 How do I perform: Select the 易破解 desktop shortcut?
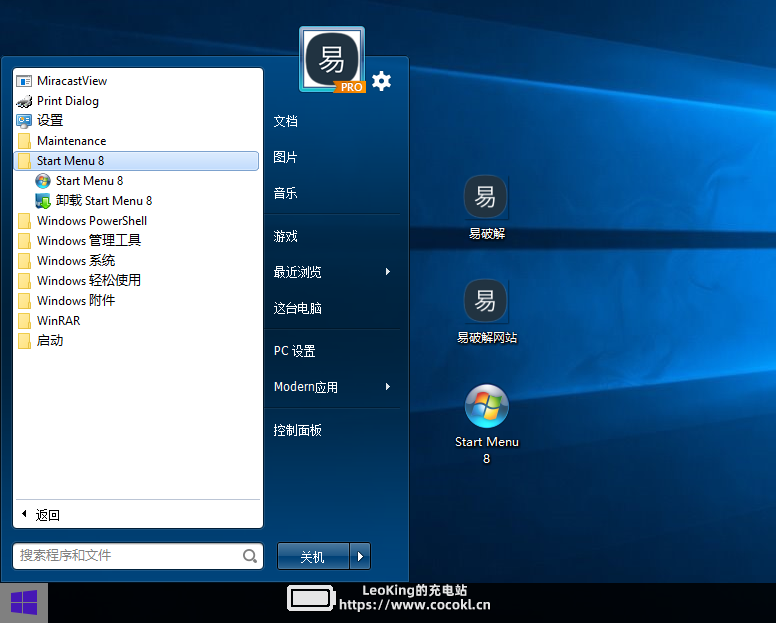tap(486, 207)
